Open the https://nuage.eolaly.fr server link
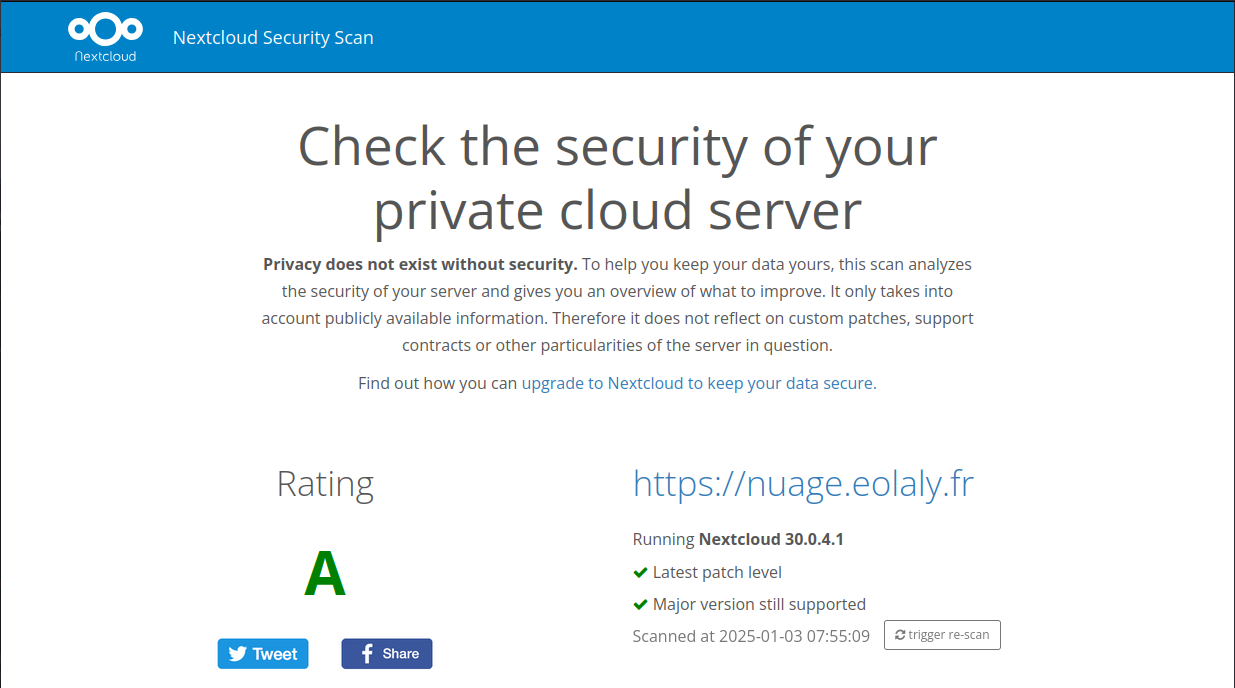This screenshot has width=1235, height=688. [x=803, y=484]
